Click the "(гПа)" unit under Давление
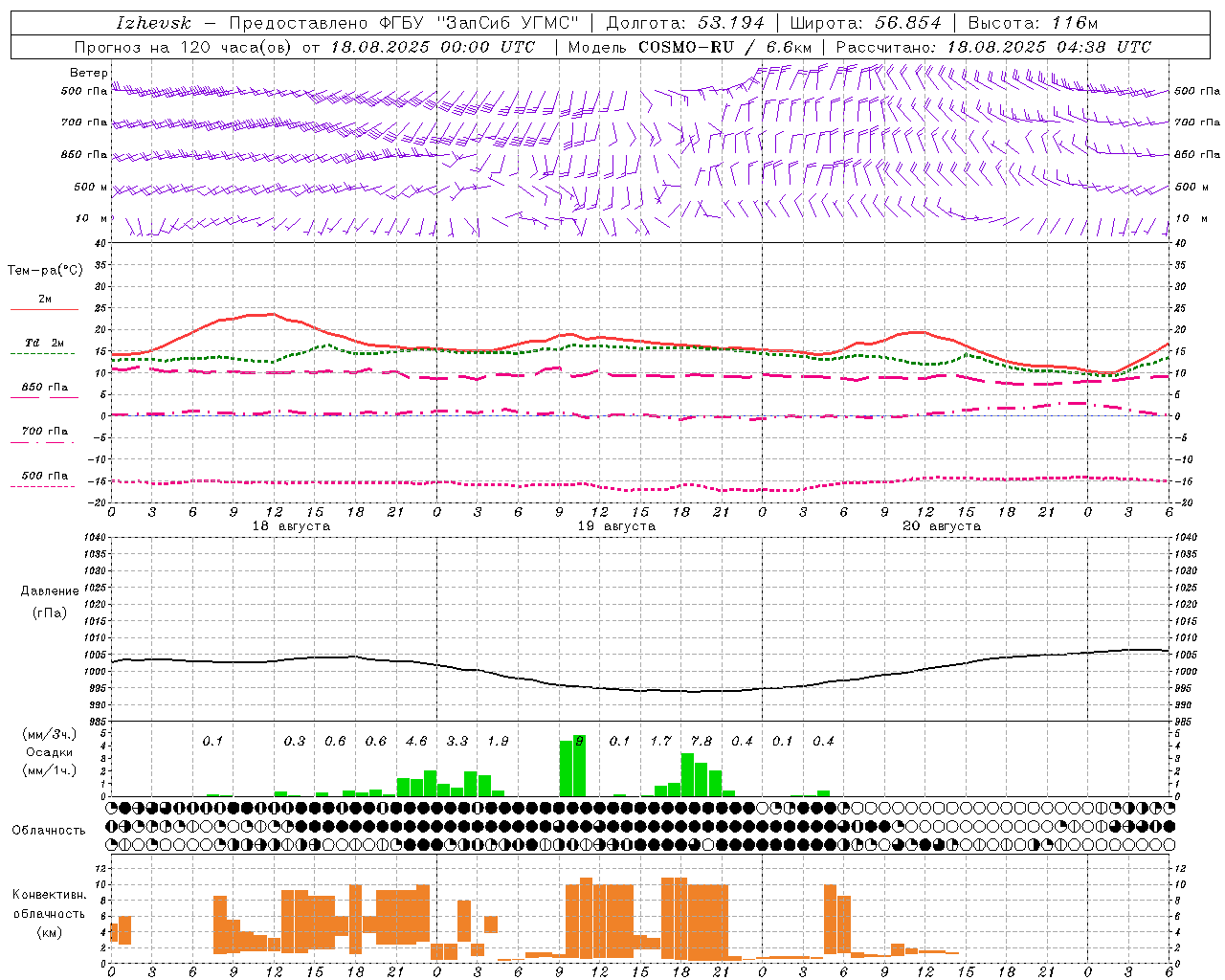Image resolution: width=1225 pixels, height=980 pixels. point(50,612)
